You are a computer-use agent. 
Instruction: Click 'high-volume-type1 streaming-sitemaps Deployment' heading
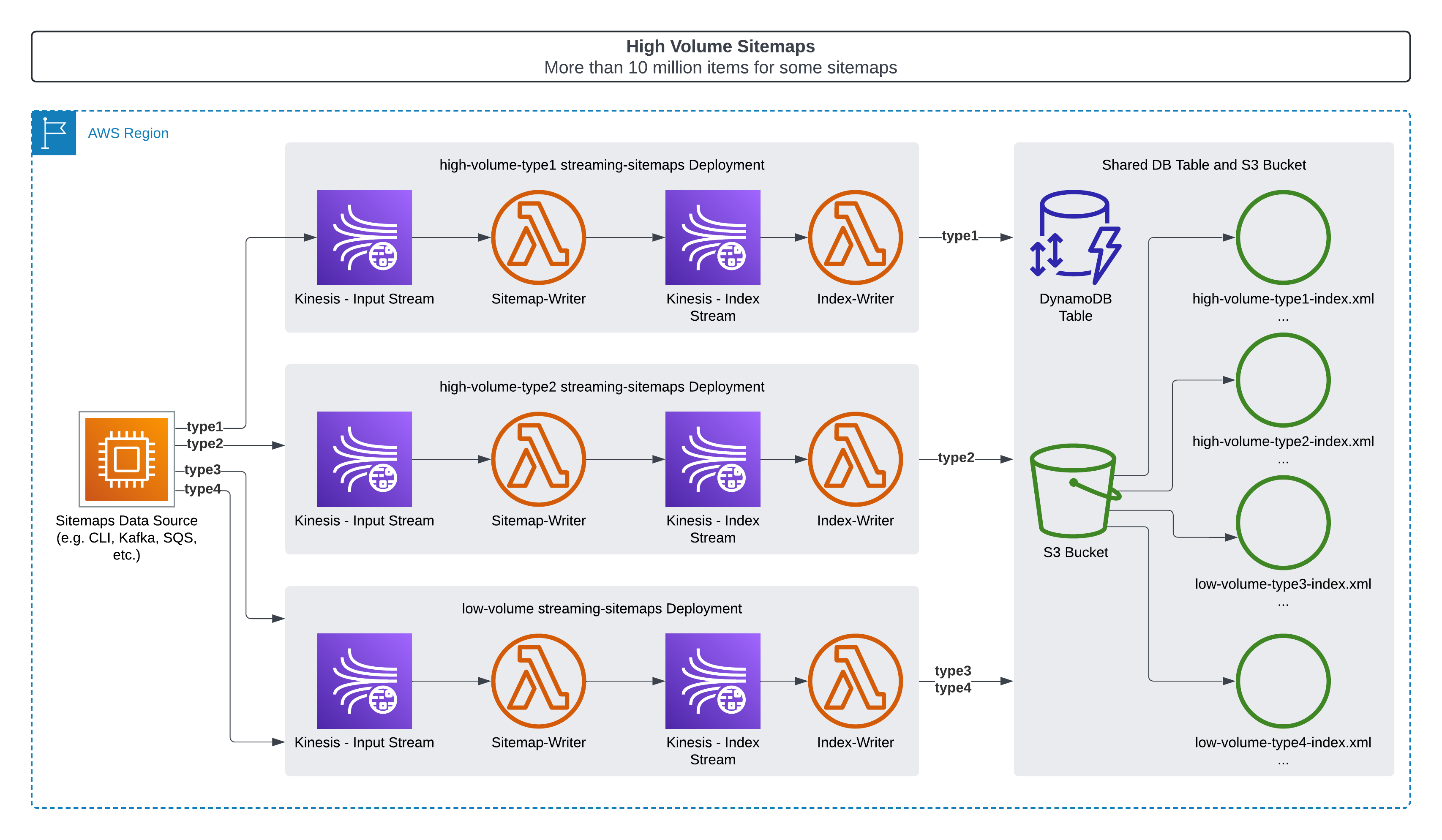coord(601,165)
